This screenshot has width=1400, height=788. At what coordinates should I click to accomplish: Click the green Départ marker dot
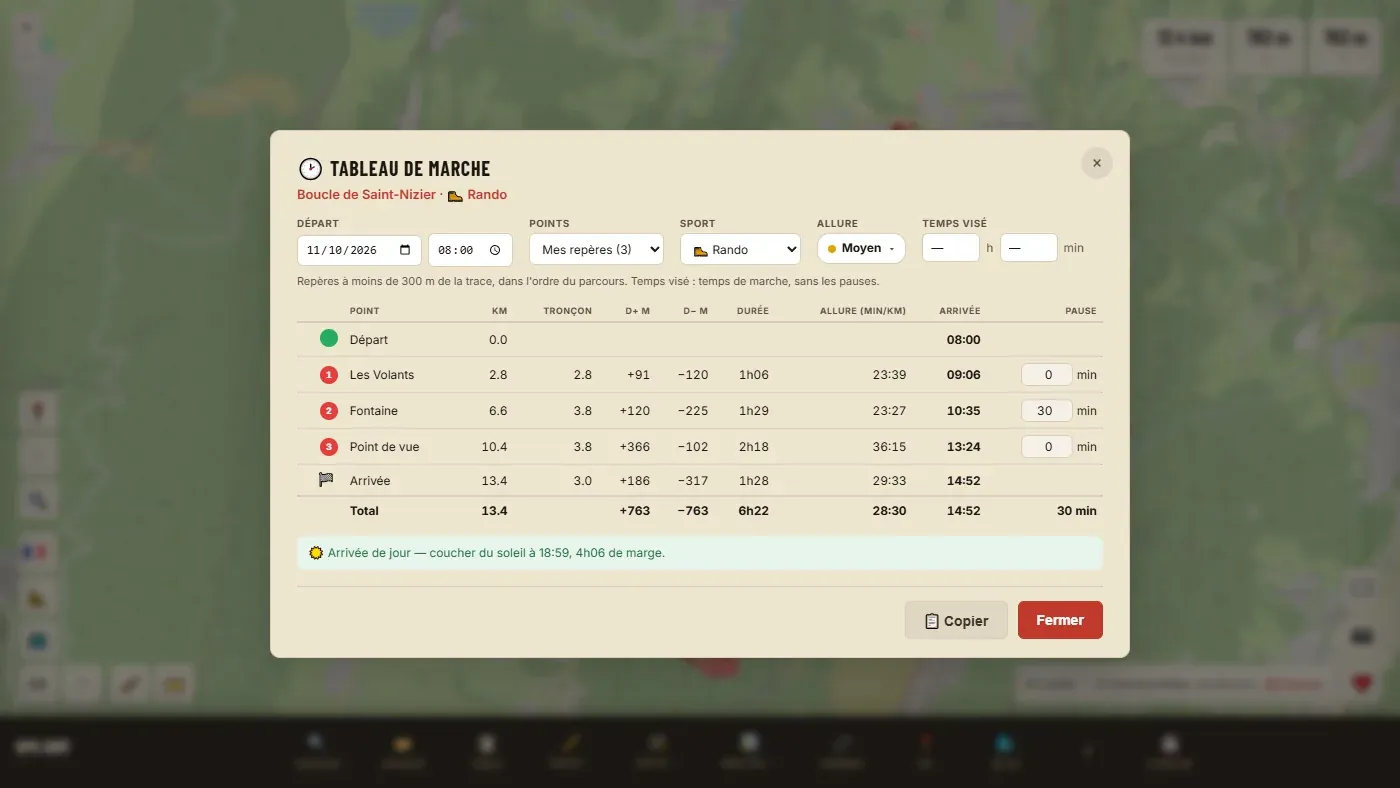pos(329,338)
